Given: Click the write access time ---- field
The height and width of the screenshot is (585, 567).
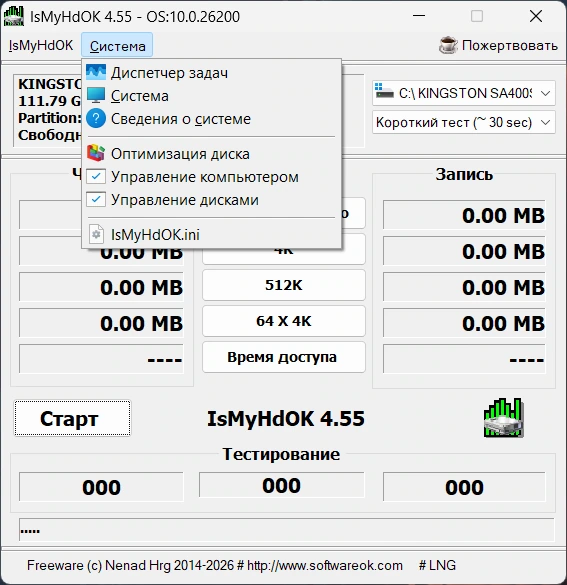Looking at the screenshot, I should 464,359.
